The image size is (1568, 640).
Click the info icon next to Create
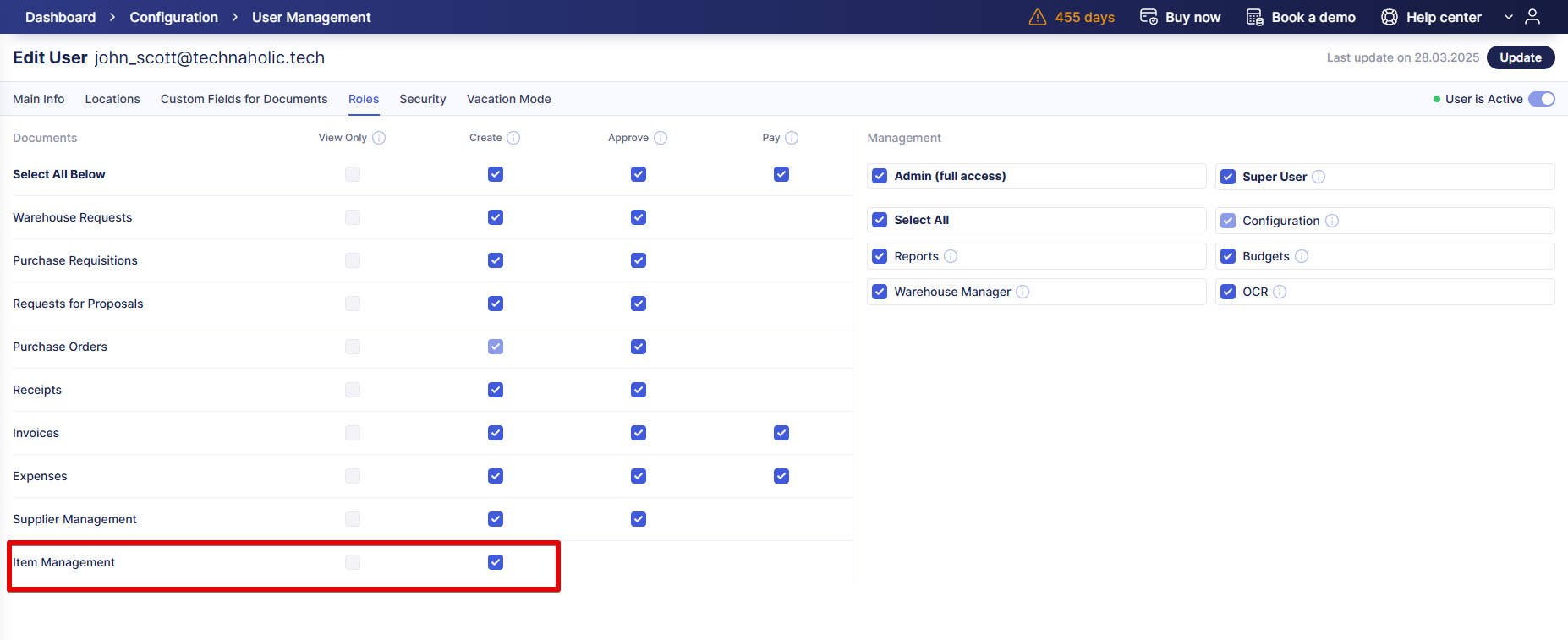pyautogui.click(x=513, y=138)
